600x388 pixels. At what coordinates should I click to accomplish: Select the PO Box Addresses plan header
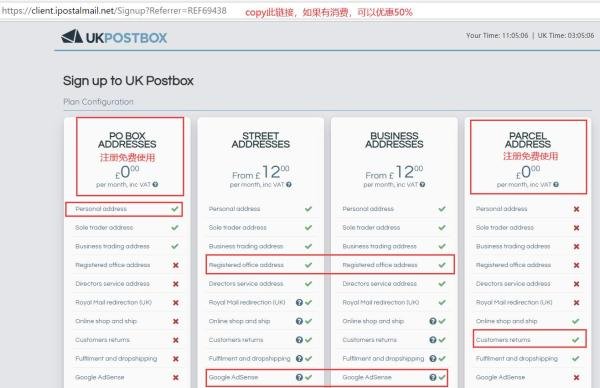pos(127,140)
